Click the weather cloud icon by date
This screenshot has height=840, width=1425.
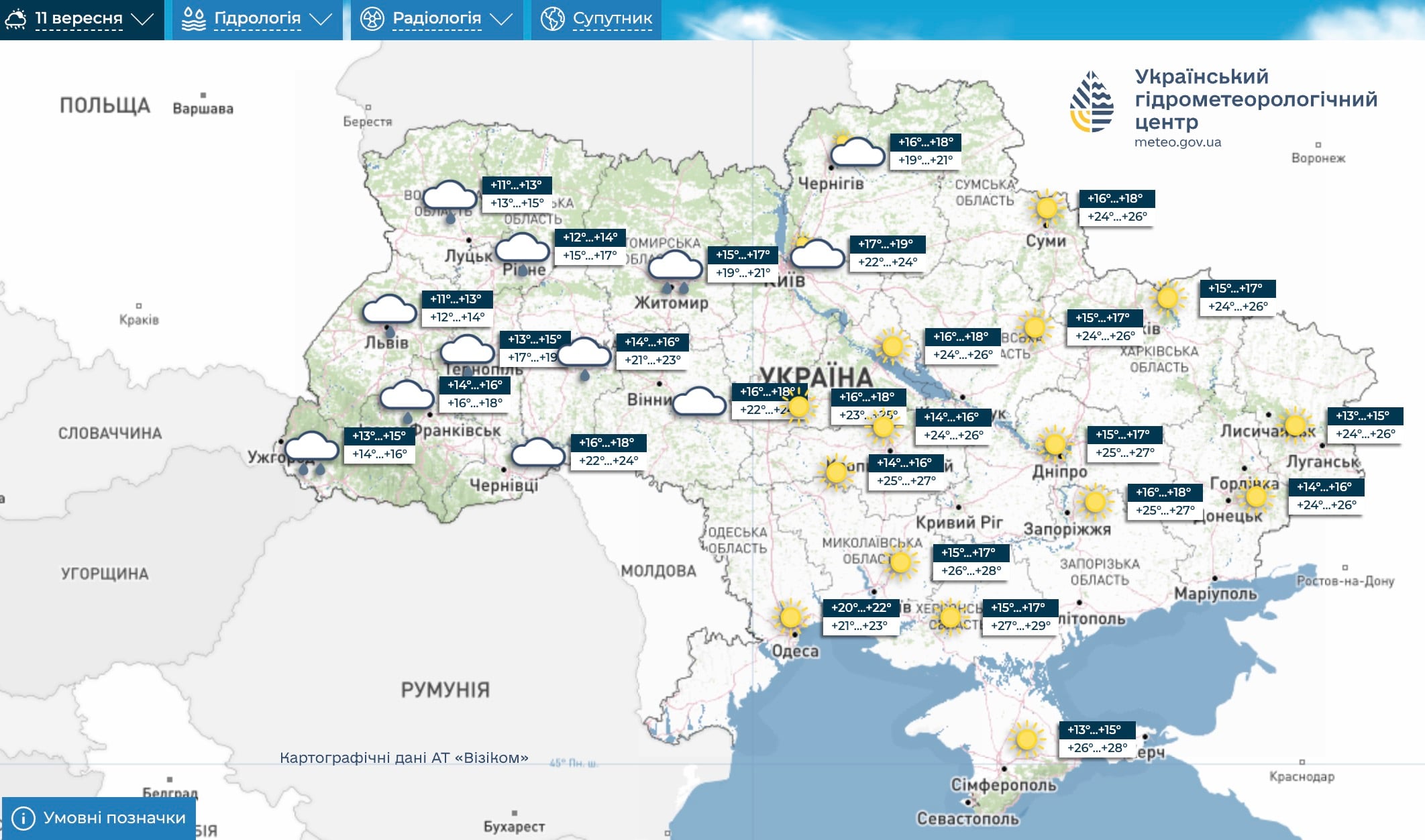pyautogui.click(x=15, y=19)
